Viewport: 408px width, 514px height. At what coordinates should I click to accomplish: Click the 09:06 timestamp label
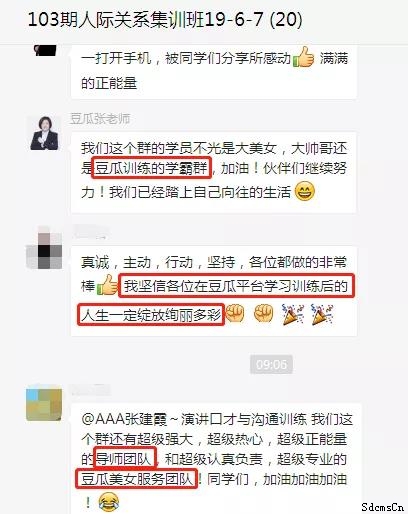pos(271,364)
